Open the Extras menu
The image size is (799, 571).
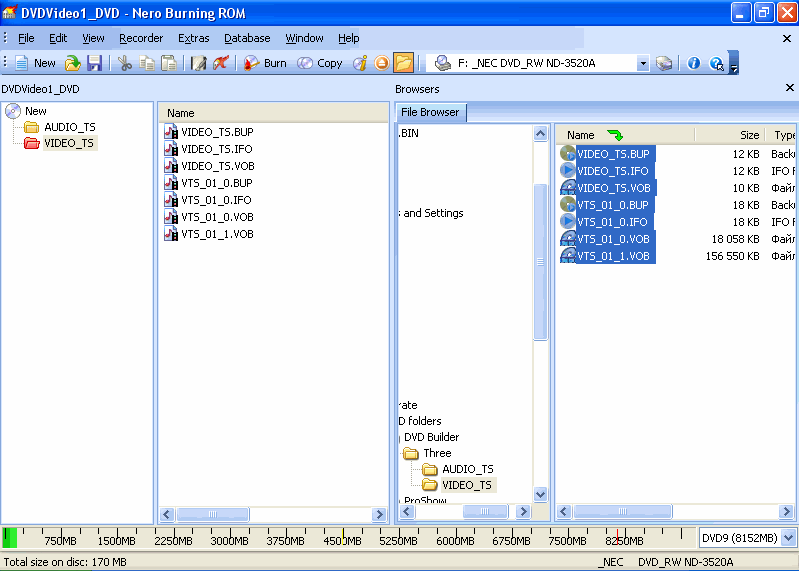click(x=194, y=38)
